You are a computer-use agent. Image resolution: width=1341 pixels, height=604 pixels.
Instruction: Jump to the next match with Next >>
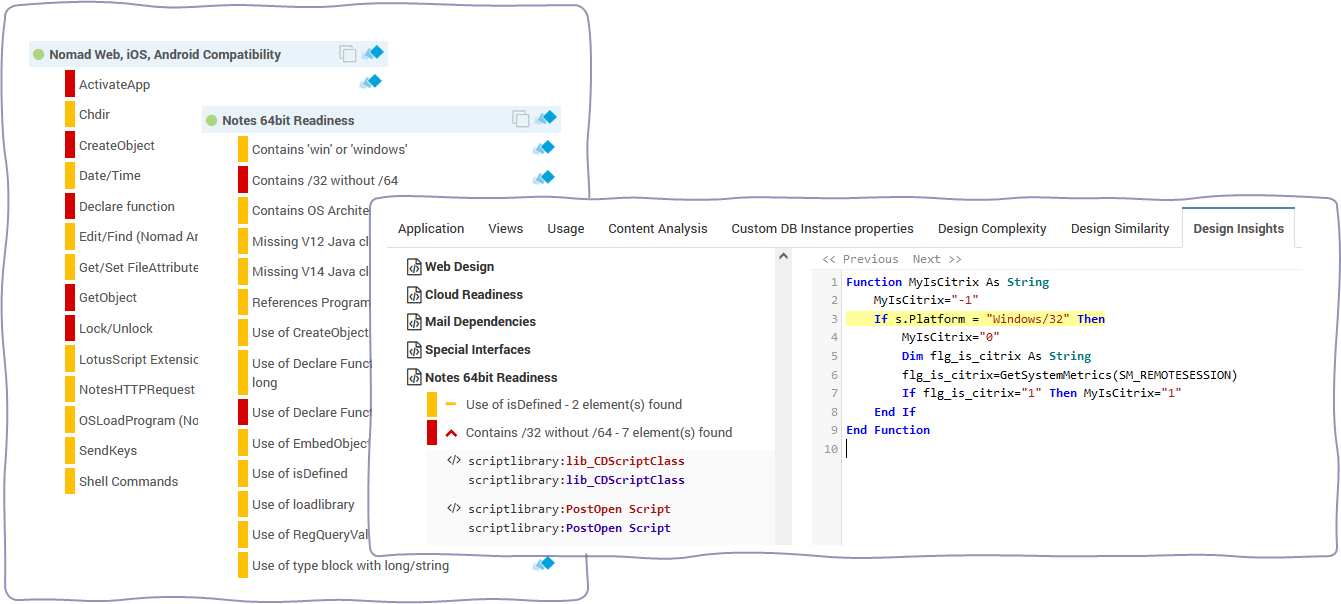tap(937, 259)
